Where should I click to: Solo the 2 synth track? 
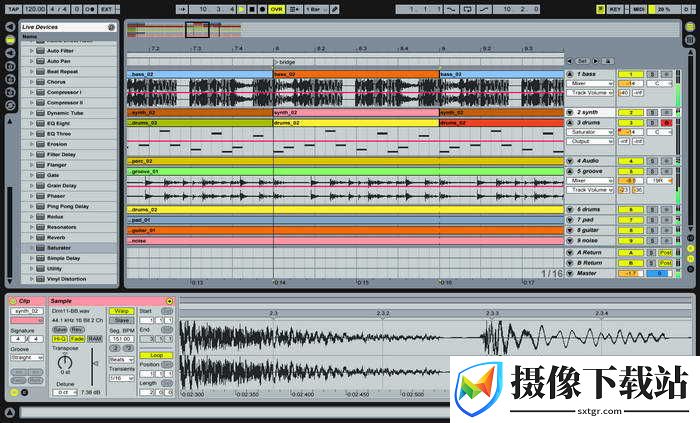point(652,112)
